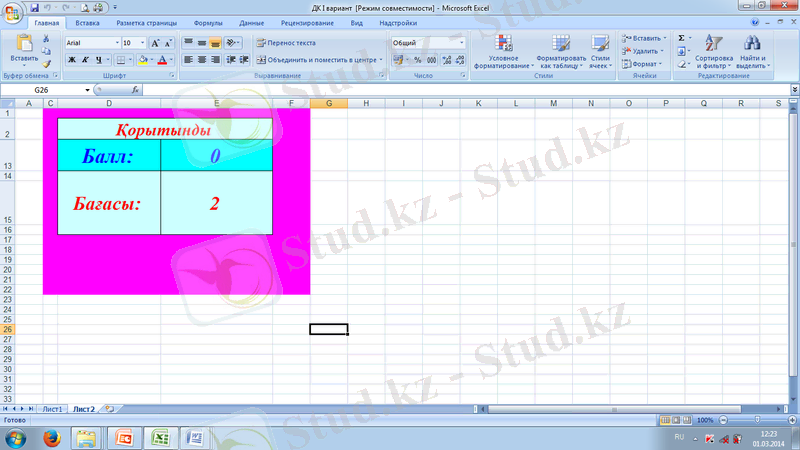This screenshot has width=800, height=450.
Task: Toggle bold (Ж) formatting
Action: click(x=72, y=60)
